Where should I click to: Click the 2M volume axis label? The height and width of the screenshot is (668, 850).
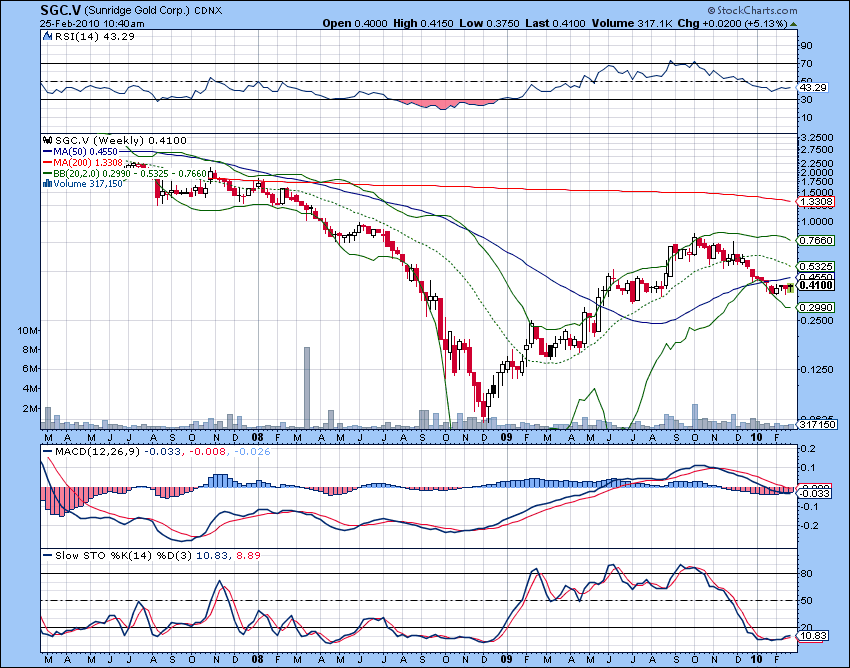[x=30, y=409]
